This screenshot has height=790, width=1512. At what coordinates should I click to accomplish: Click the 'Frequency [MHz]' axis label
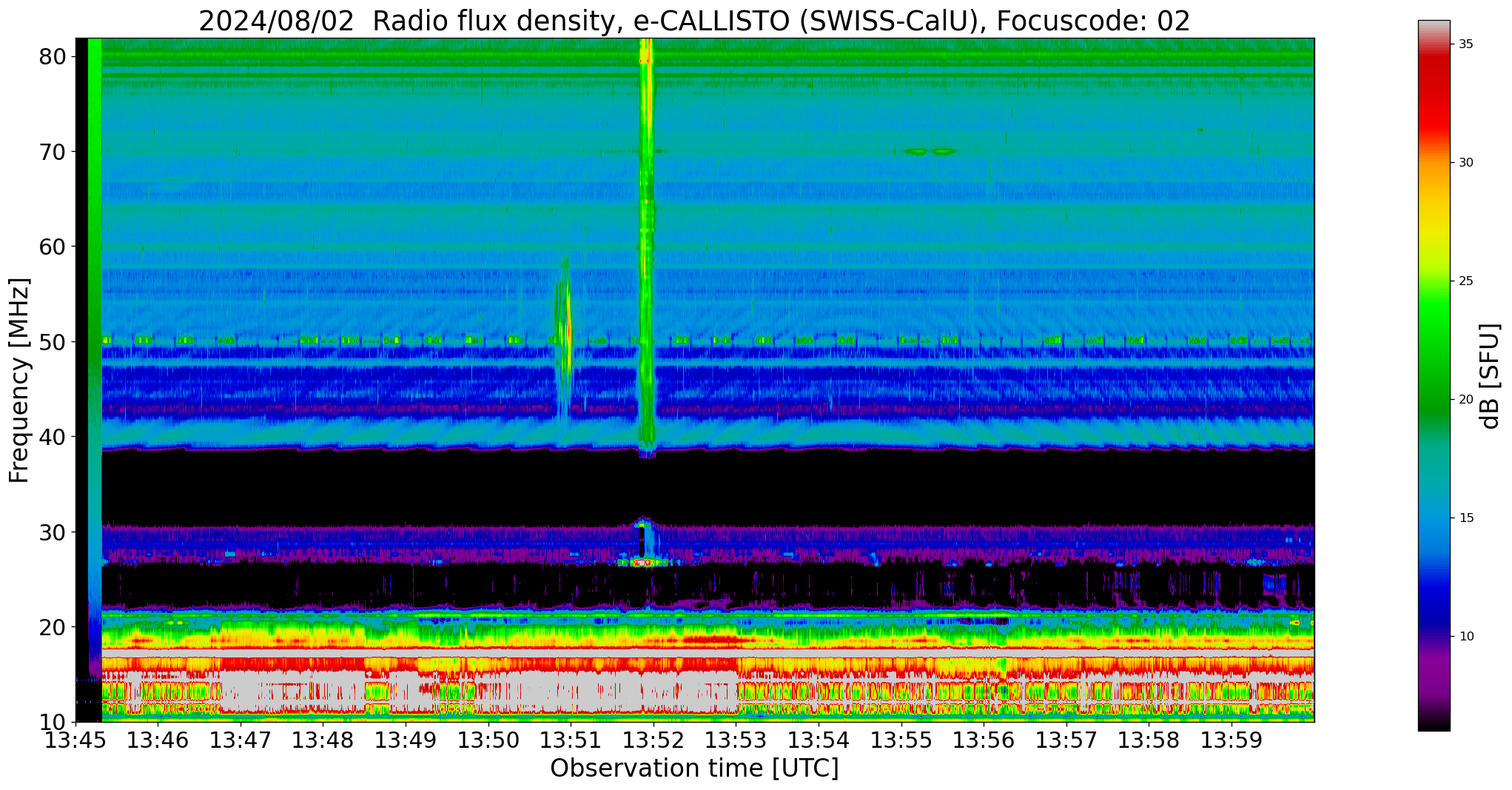(19, 380)
